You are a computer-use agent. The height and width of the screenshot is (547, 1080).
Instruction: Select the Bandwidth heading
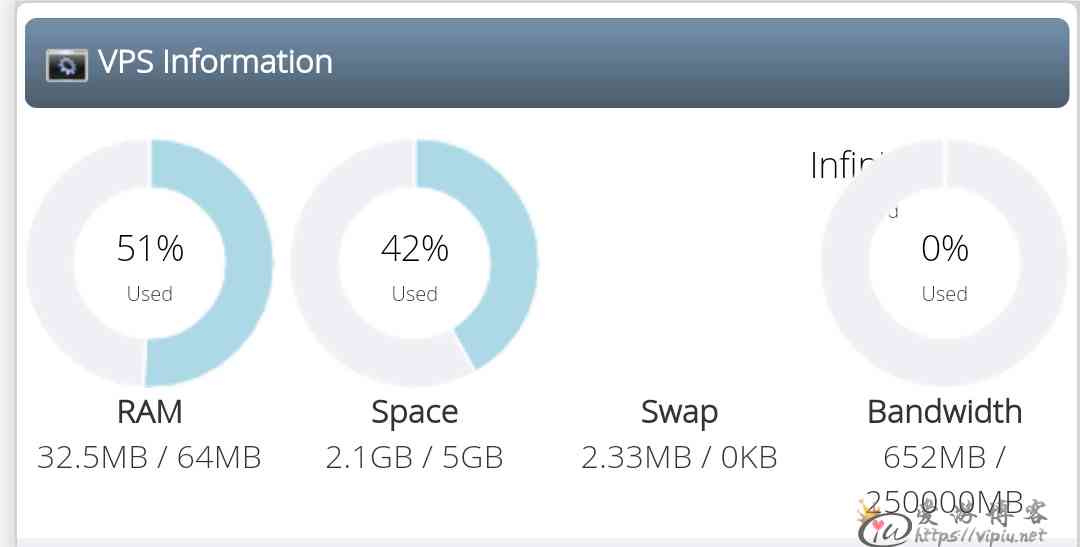[944, 412]
